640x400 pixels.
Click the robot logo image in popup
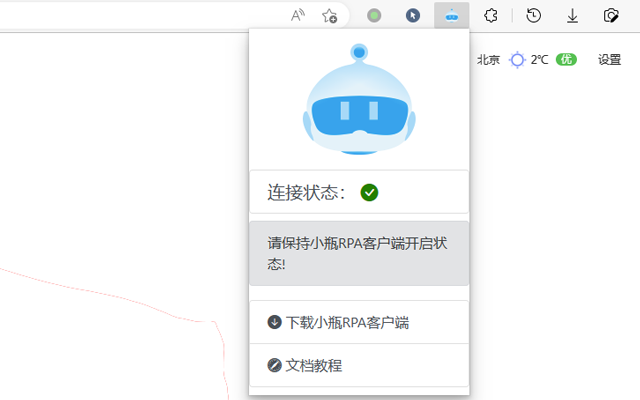tap(359, 99)
